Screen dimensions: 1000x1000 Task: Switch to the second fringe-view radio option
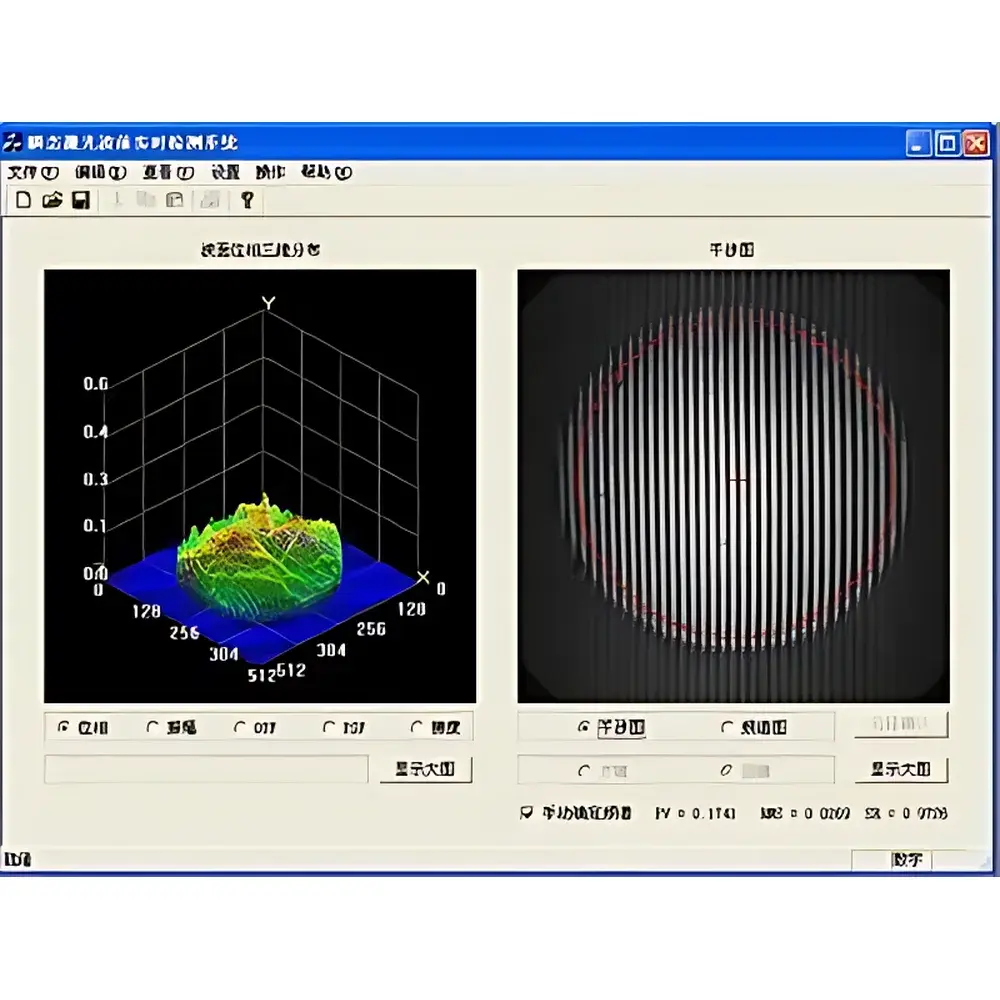click(x=726, y=727)
